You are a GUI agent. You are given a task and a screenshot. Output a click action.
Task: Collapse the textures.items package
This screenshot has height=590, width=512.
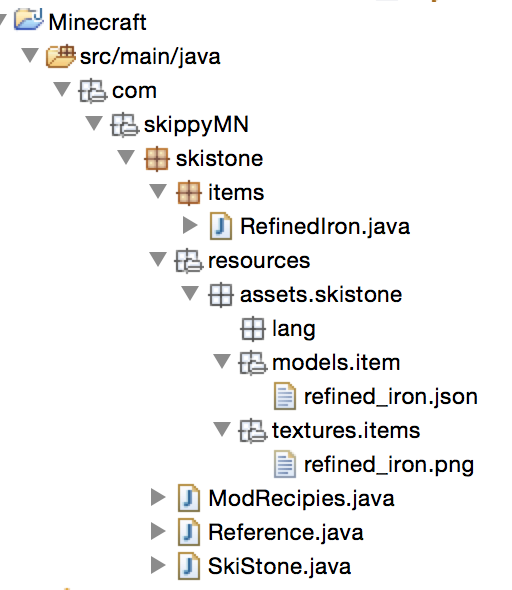coord(222,429)
